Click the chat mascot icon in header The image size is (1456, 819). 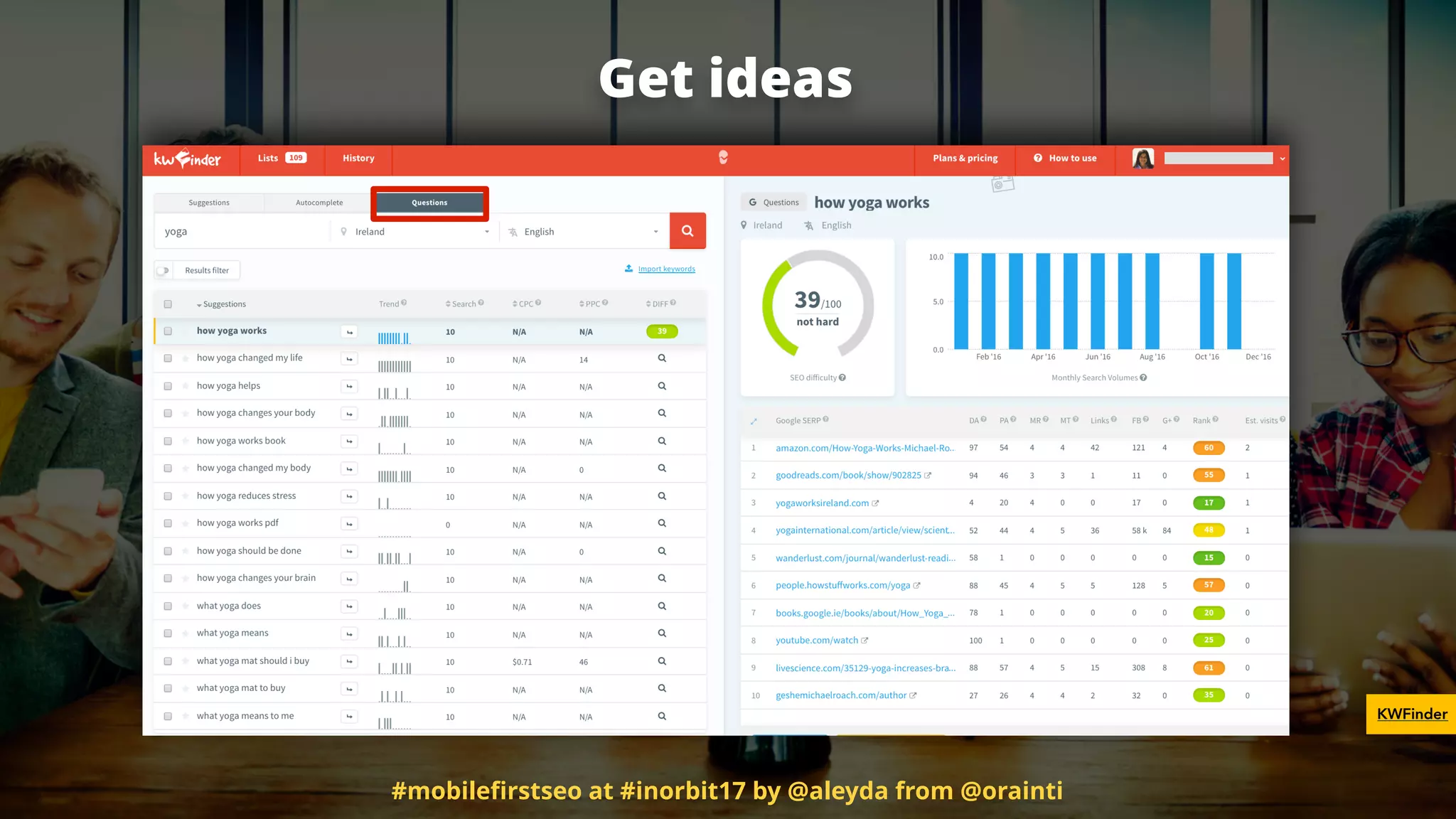point(723,157)
